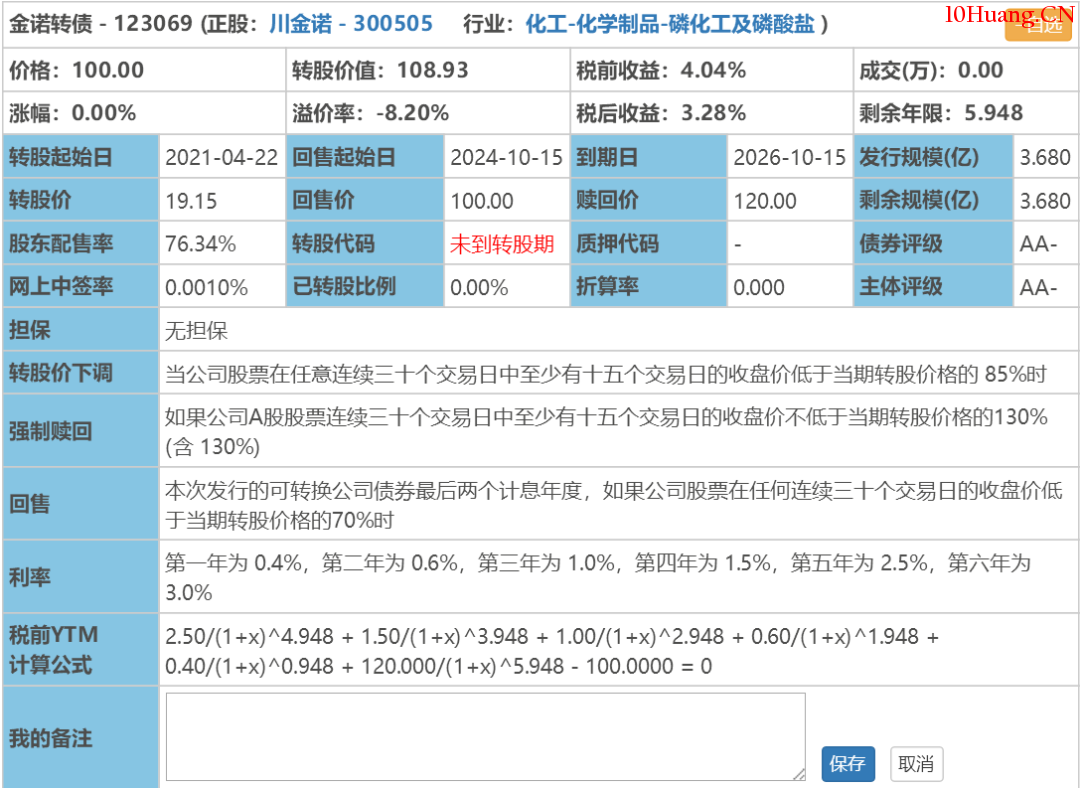Select the 成交(万): 0.00 cell
The width and height of the screenshot is (1080, 788).
tap(966, 70)
